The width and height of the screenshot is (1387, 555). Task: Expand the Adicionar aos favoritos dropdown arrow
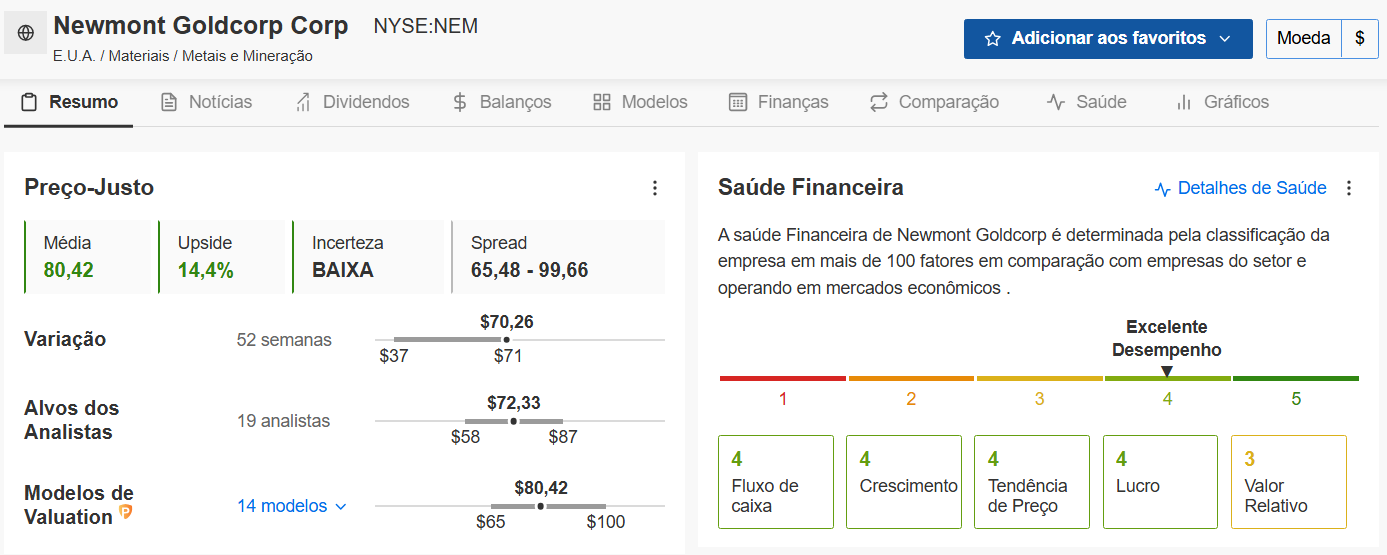[1225, 39]
